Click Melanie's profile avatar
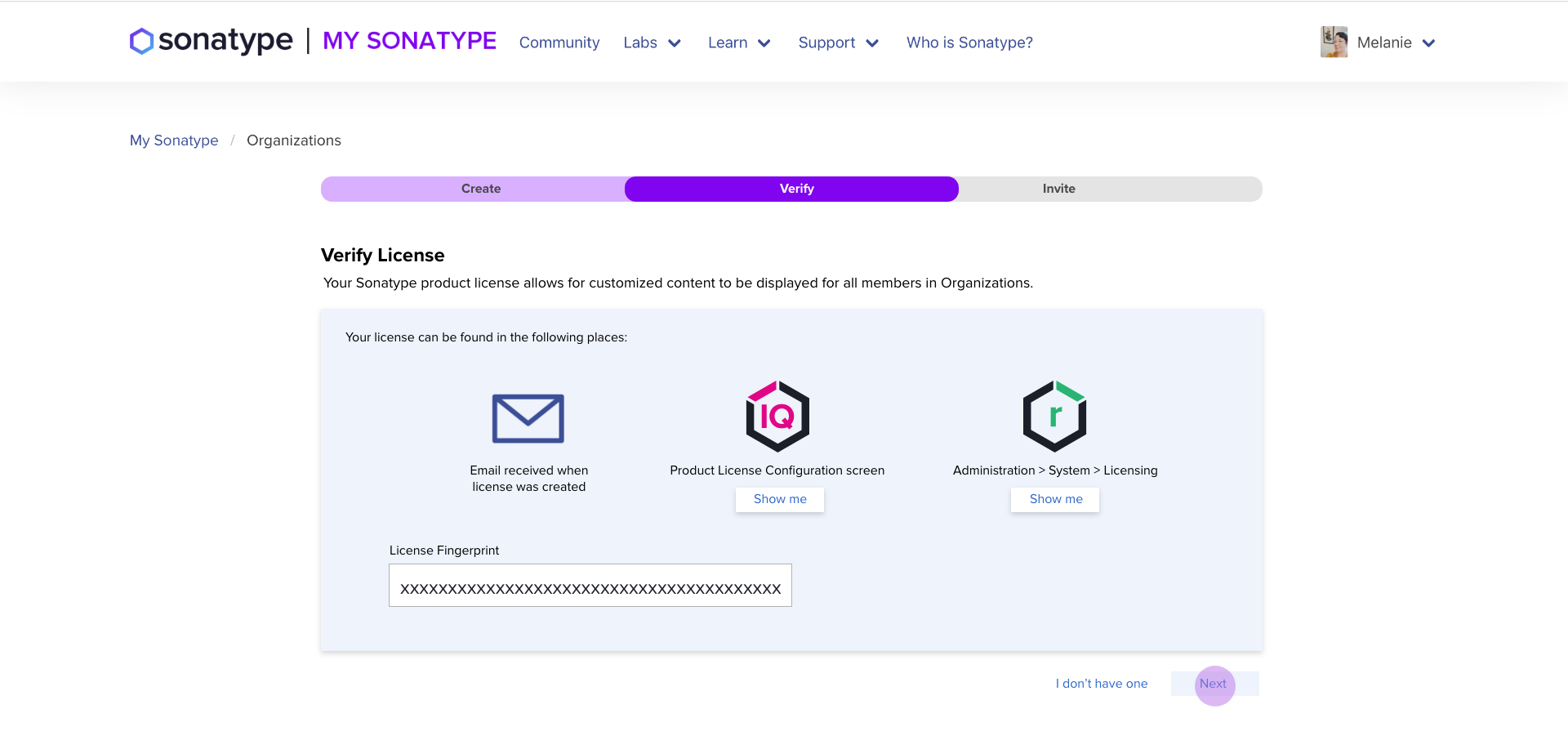The image size is (1568, 731). tap(1334, 42)
